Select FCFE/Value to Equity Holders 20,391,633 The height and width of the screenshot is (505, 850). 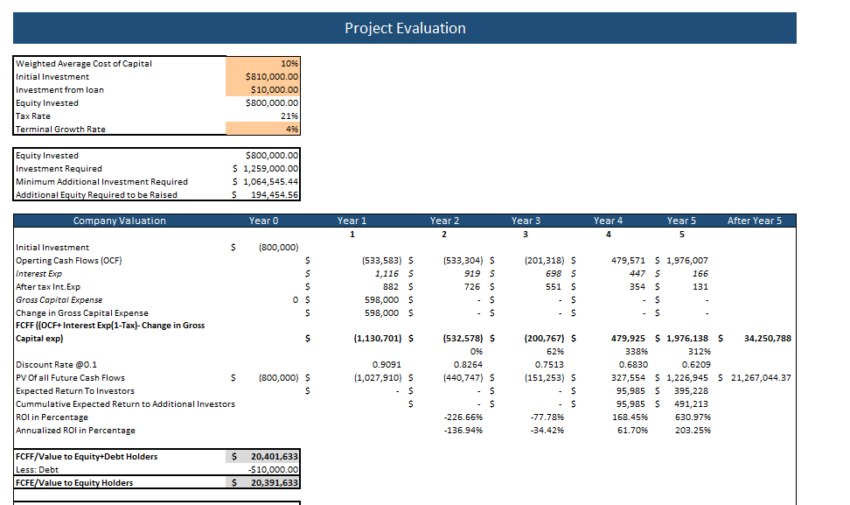[274, 483]
